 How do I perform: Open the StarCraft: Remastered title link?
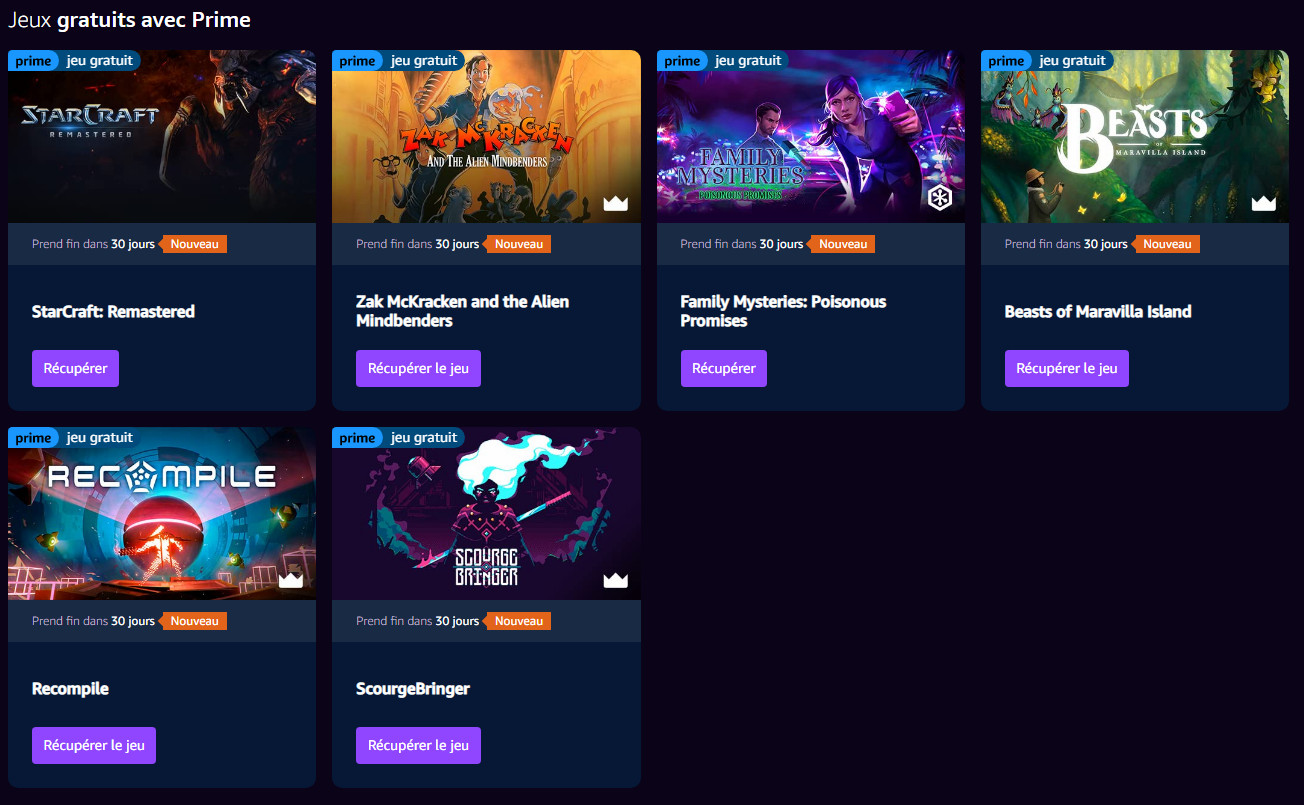click(113, 312)
